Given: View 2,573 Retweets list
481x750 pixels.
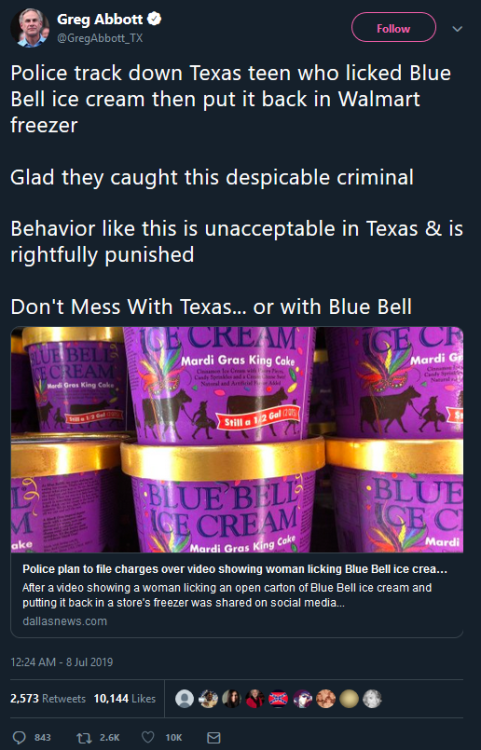Looking at the screenshot, I should point(48,699).
